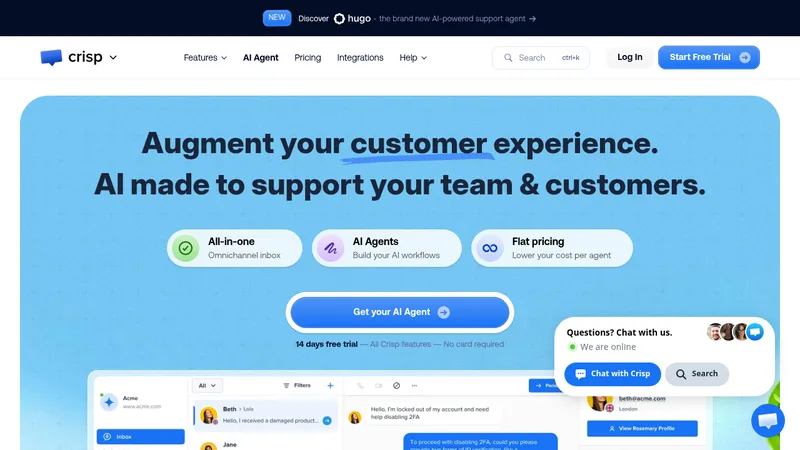This screenshot has height=450, width=800.
Task: Click the purple AI Agents squiggle icon
Action: (x=331, y=248)
